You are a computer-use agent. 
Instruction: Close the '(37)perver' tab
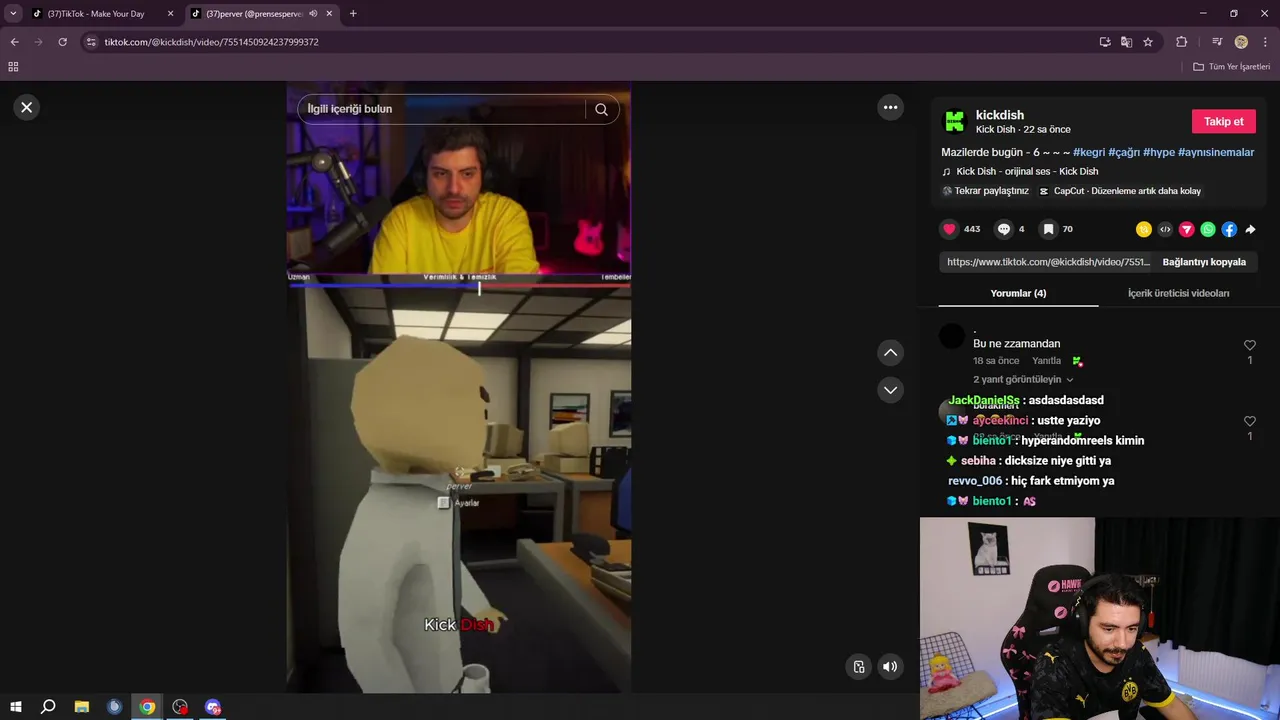(329, 14)
